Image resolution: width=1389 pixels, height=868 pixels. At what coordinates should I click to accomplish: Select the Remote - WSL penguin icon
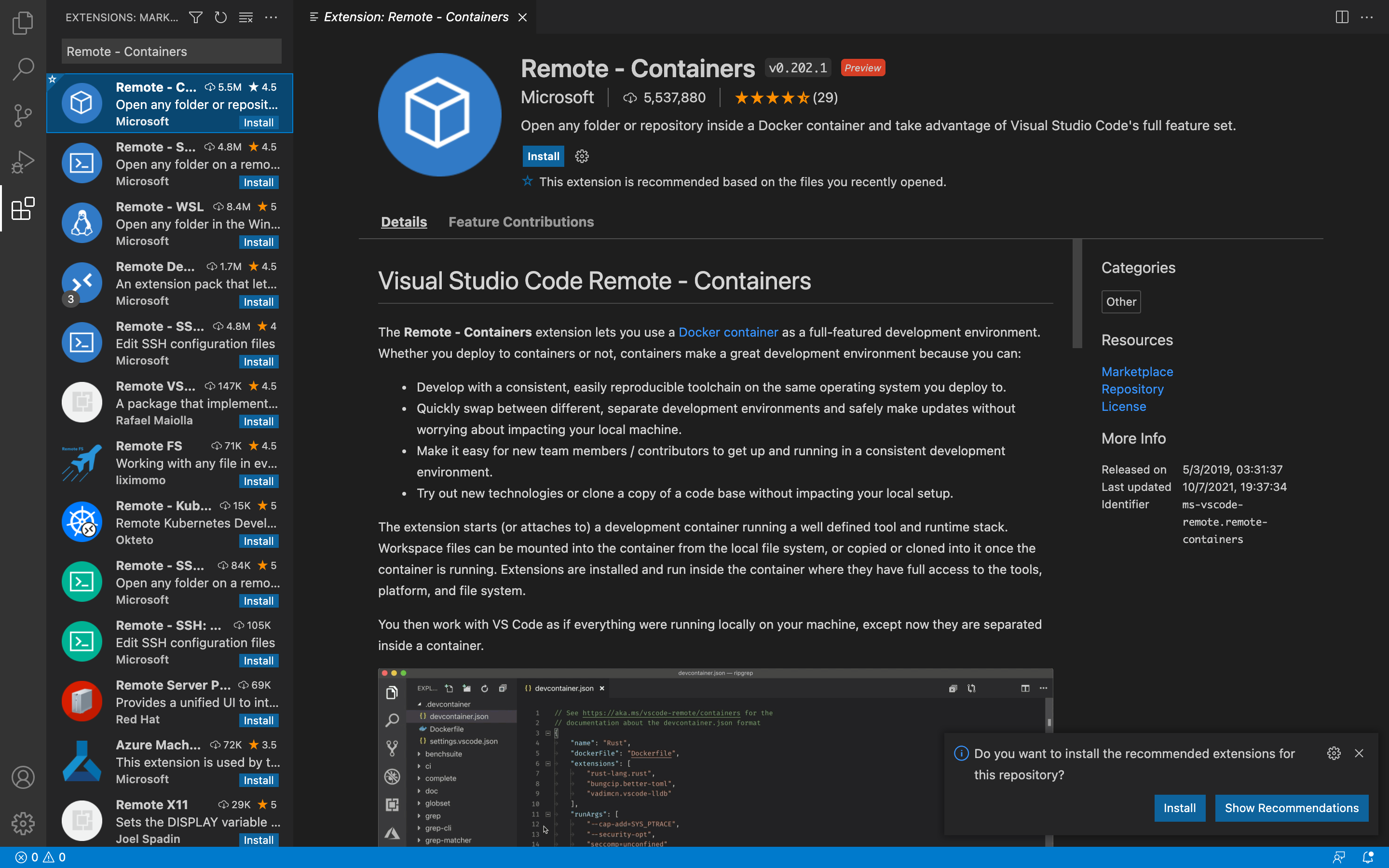click(x=82, y=223)
